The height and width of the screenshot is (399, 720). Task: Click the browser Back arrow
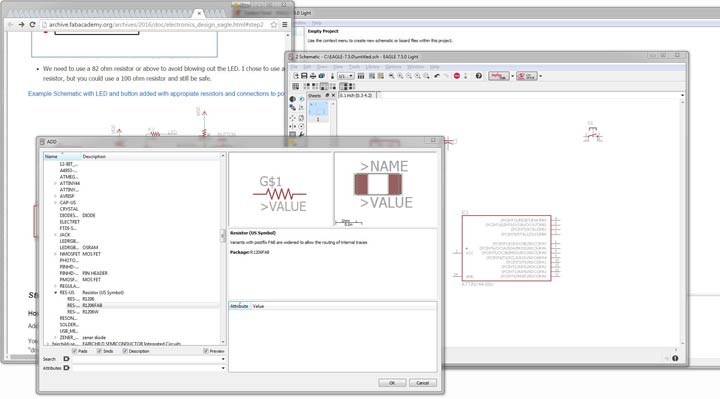[x=11, y=24]
